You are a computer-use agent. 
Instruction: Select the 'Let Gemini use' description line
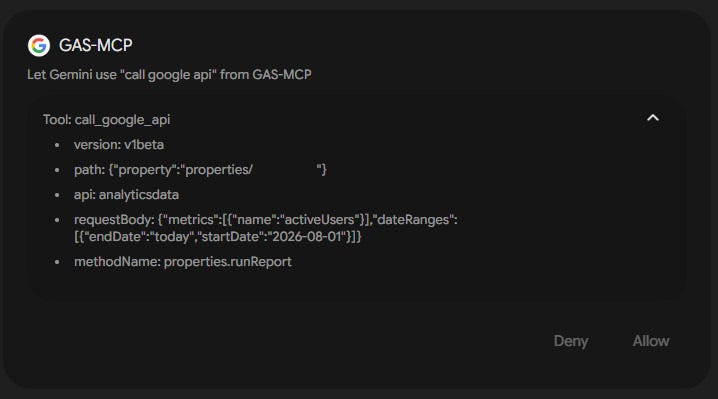[x=169, y=75]
